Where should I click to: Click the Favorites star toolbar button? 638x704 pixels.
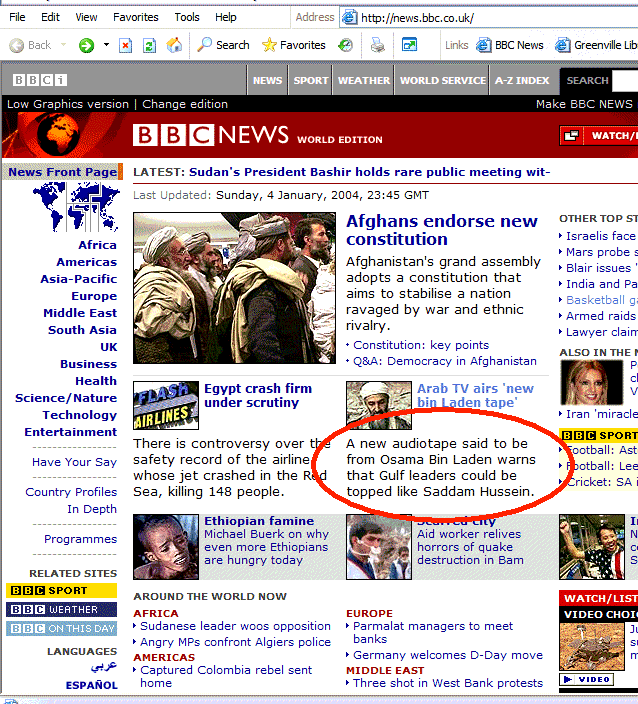pyautogui.click(x=294, y=45)
